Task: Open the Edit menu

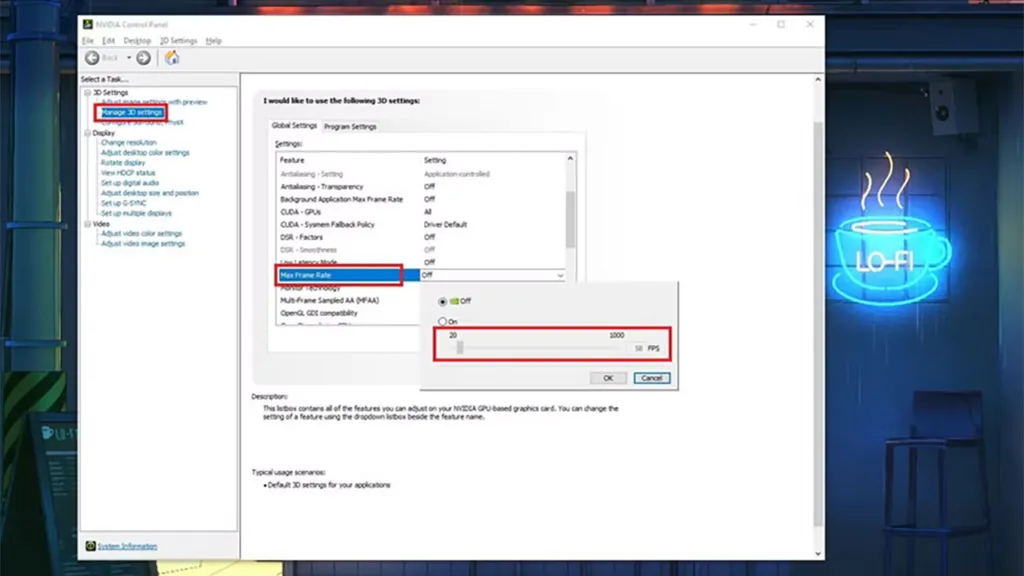Action: point(108,40)
